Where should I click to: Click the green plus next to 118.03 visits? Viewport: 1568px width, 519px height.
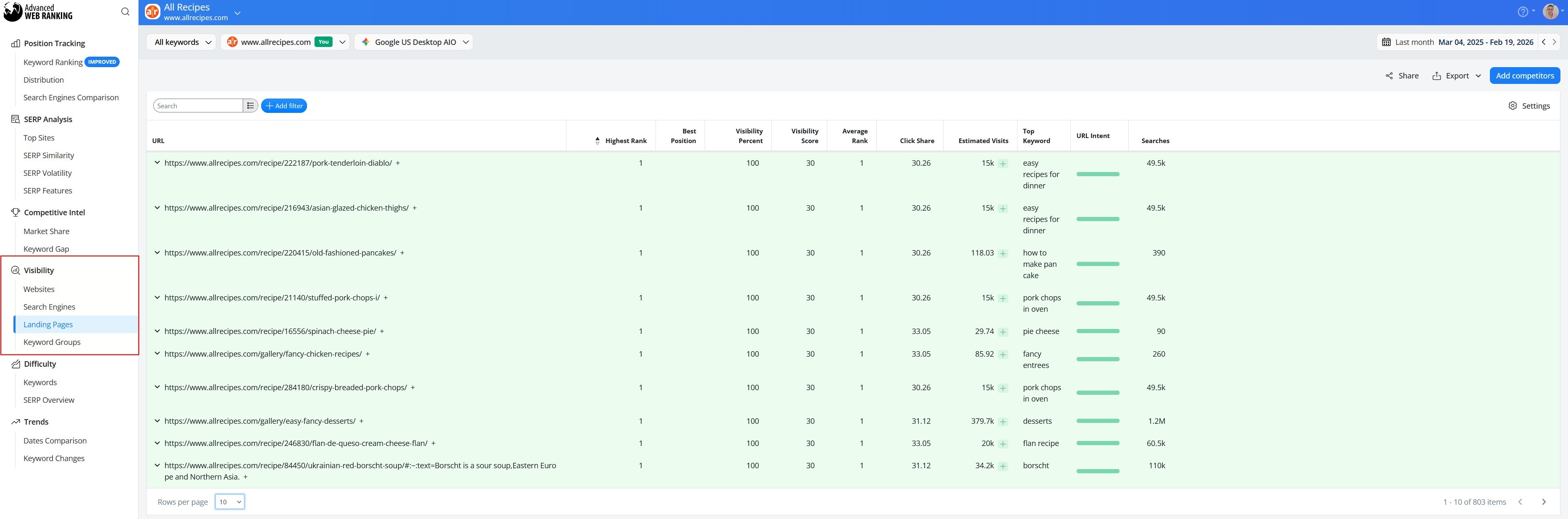[x=1003, y=253]
